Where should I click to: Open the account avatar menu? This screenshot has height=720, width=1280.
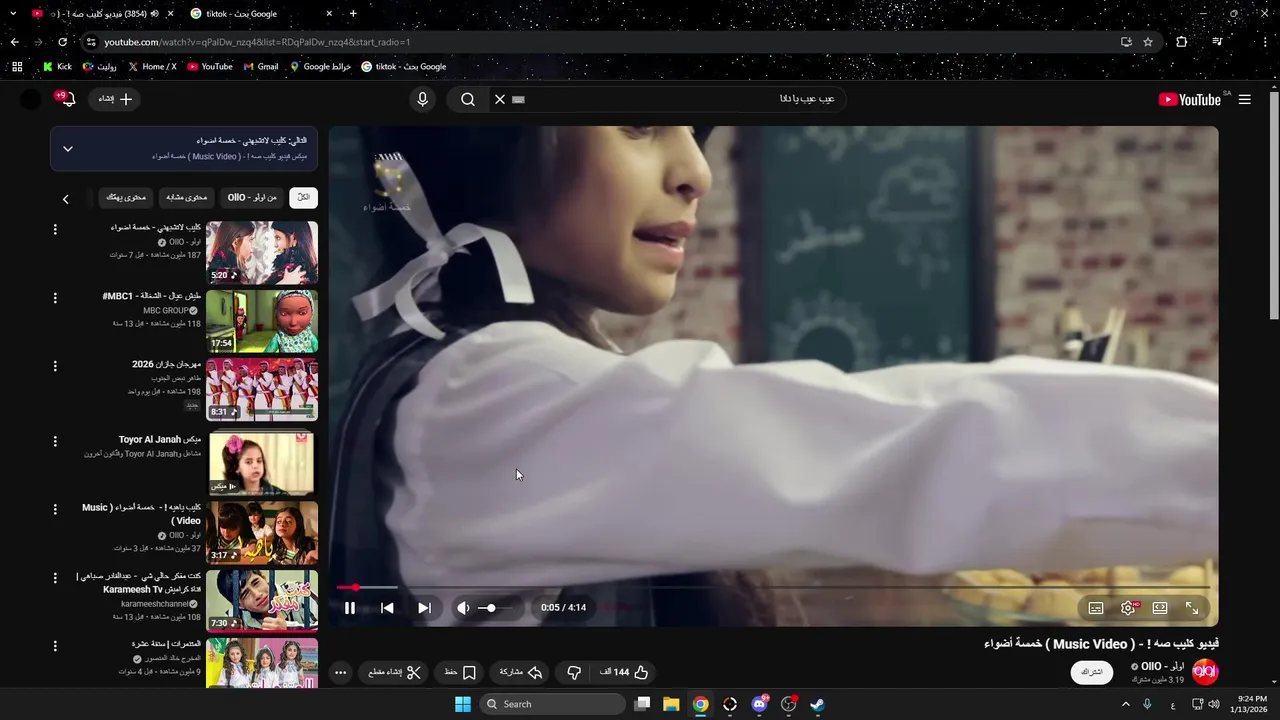(x=31, y=99)
